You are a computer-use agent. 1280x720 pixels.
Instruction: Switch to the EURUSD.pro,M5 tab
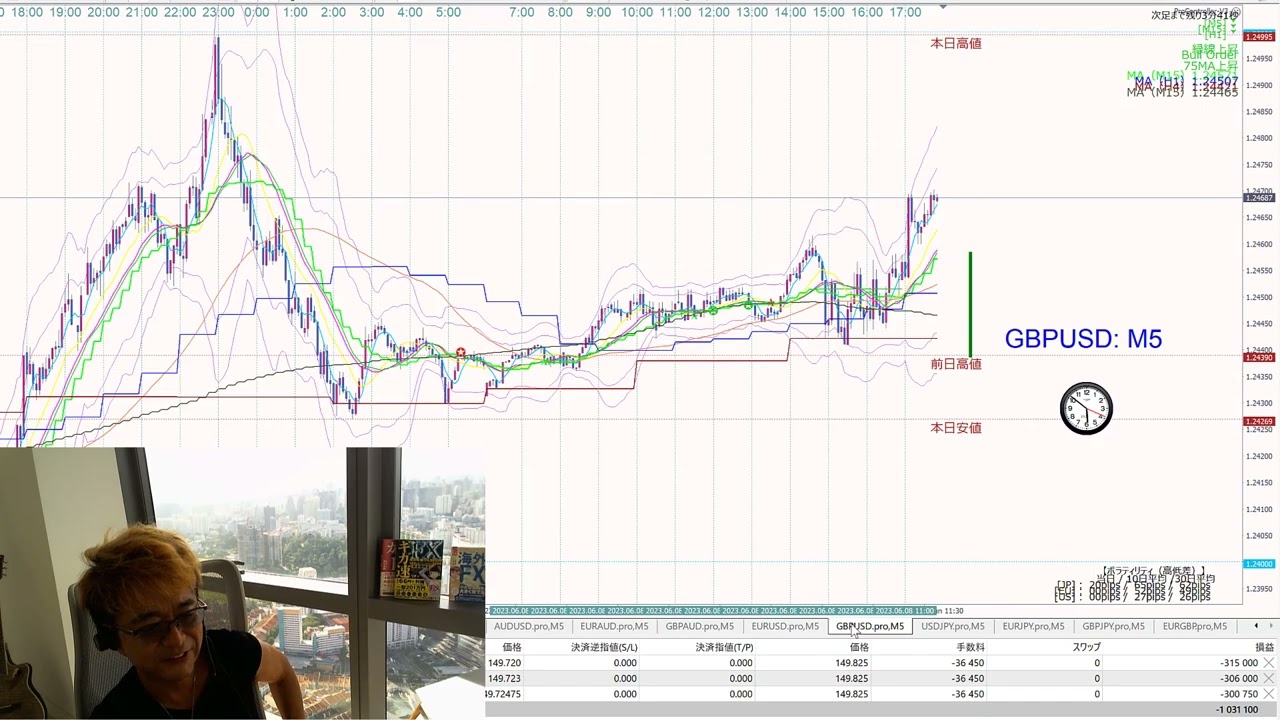coord(785,627)
